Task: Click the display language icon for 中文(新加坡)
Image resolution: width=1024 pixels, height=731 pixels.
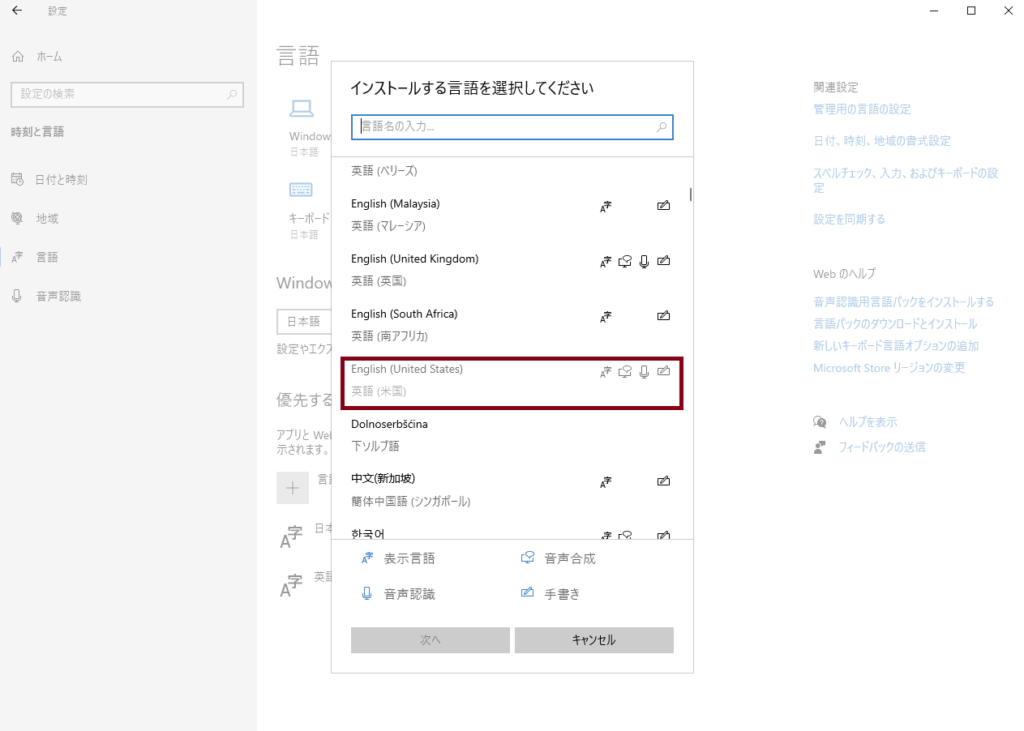Action: (605, 482)
